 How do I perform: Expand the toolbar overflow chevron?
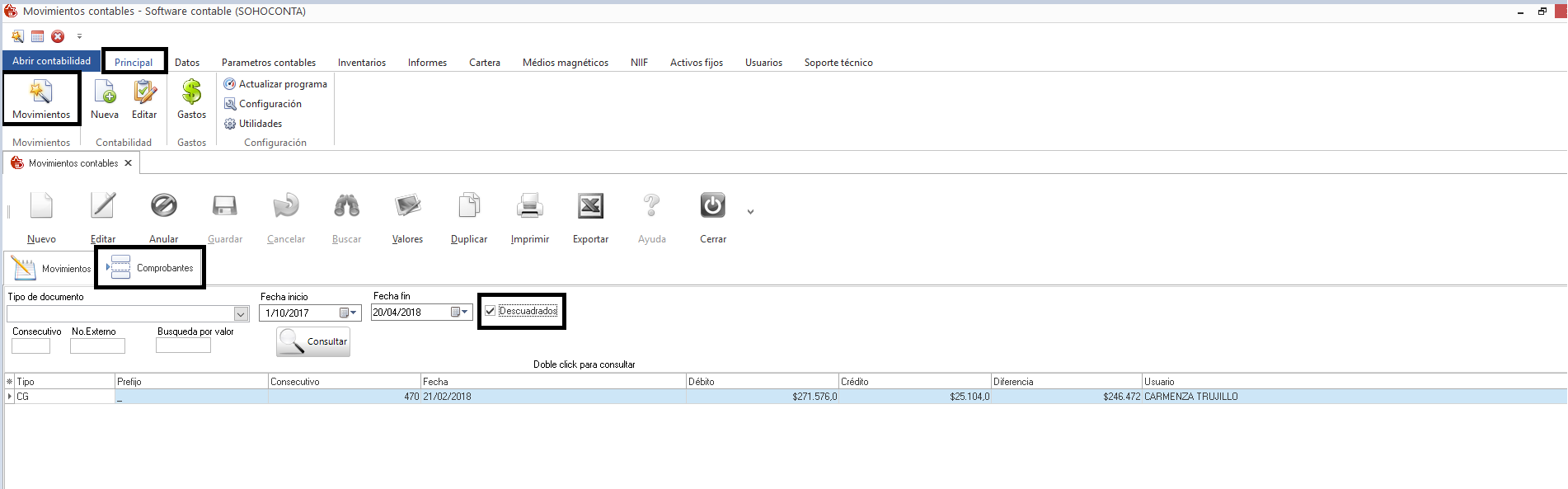[750, 212]
